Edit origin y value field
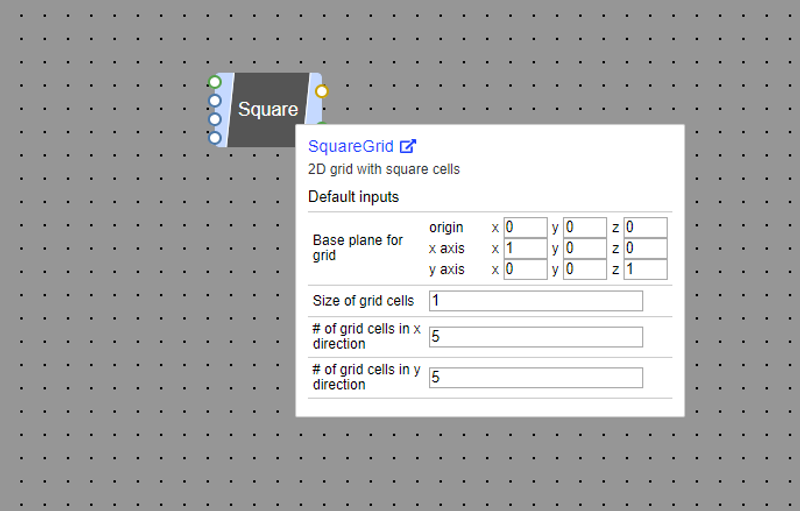The height and width of the screenshot is (511, 800). coord(585,227)
